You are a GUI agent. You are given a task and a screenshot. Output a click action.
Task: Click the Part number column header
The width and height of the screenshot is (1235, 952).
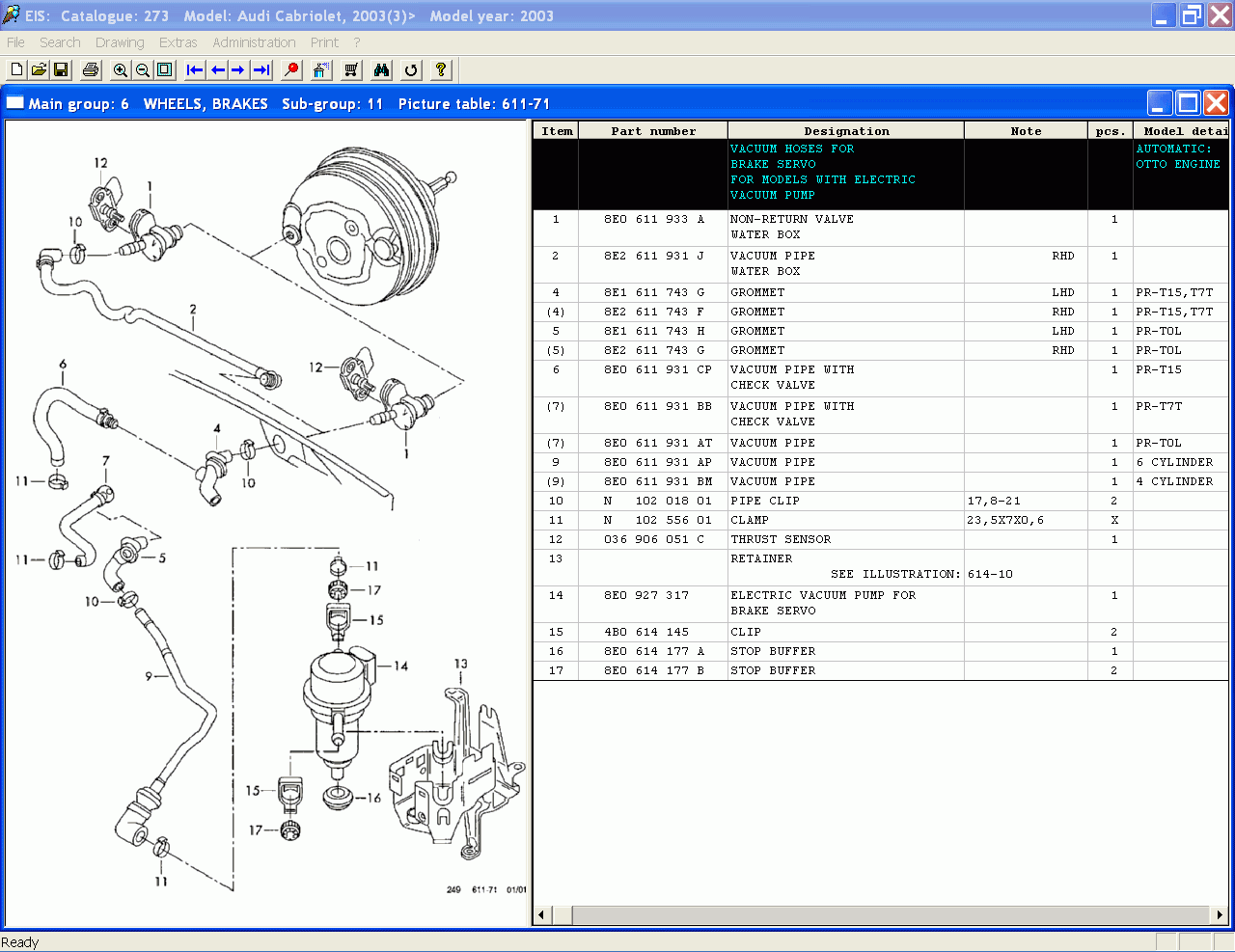tap(653, 131)
